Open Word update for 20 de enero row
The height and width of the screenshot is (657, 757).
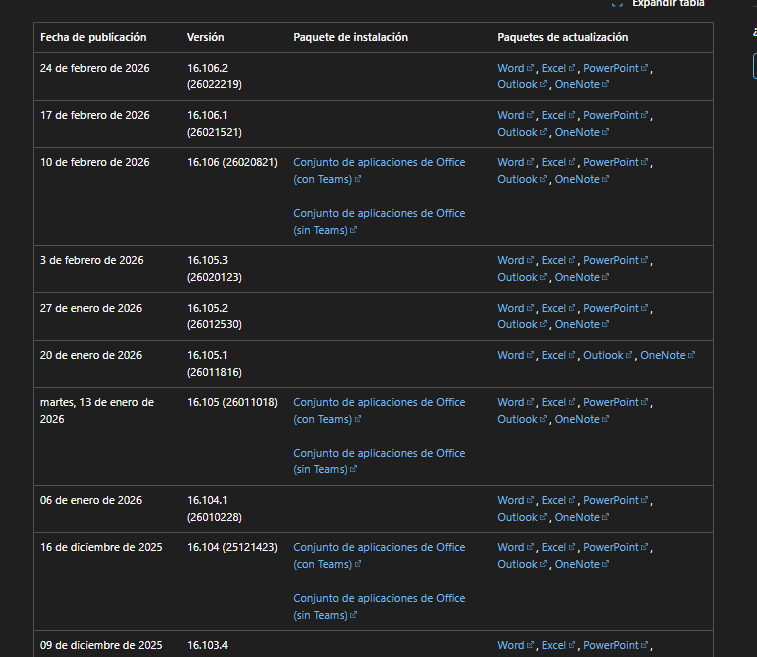click(516, 355)
